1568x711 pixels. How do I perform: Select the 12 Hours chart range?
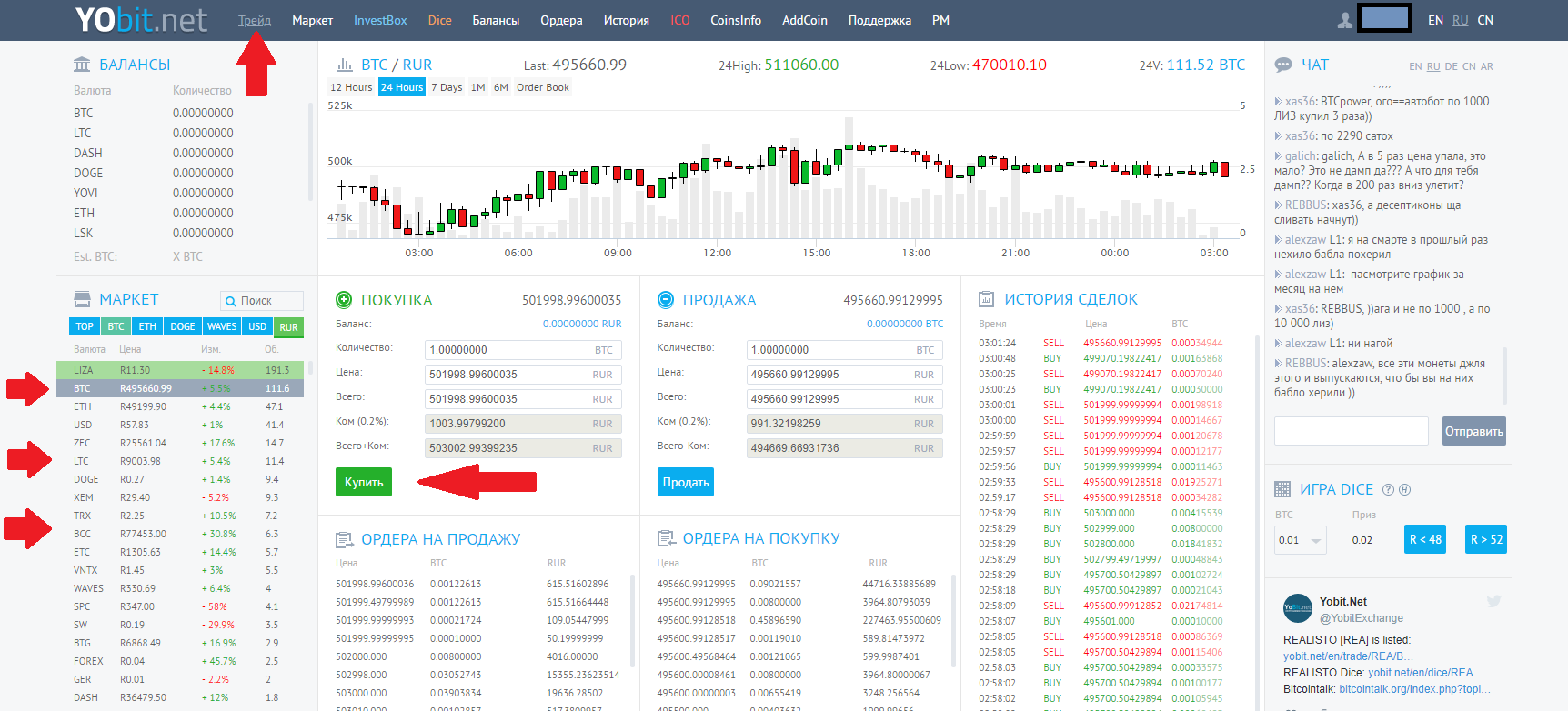[x=351, y=87]
